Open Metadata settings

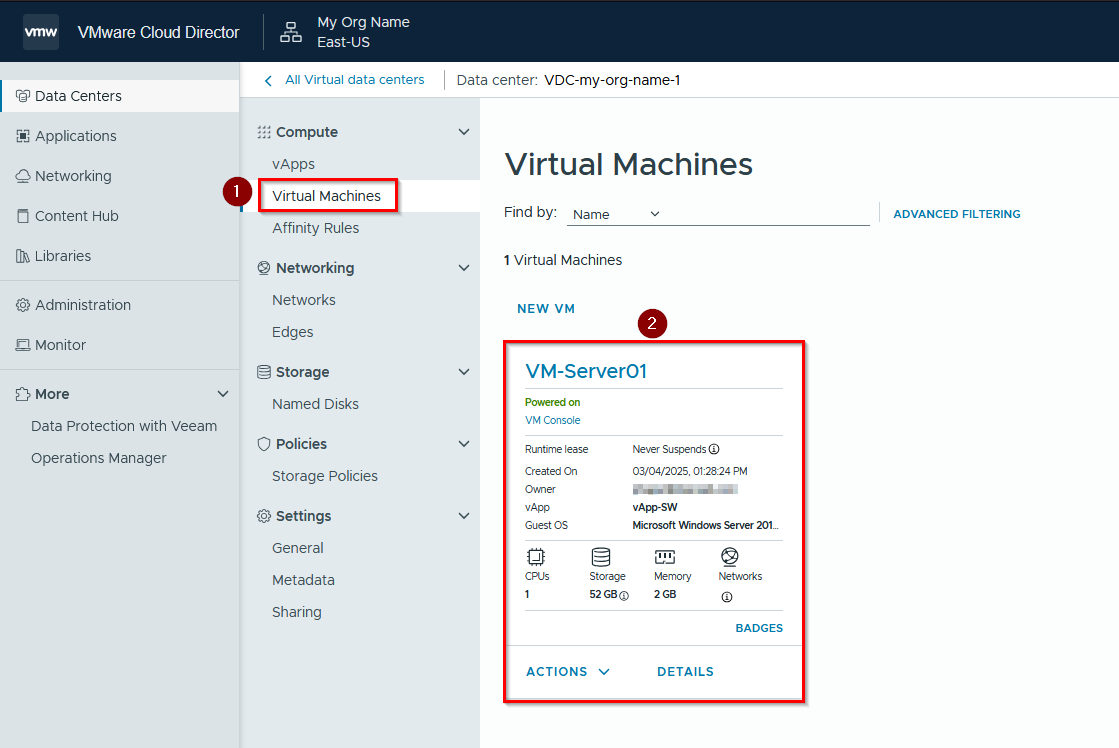[303, 580]
